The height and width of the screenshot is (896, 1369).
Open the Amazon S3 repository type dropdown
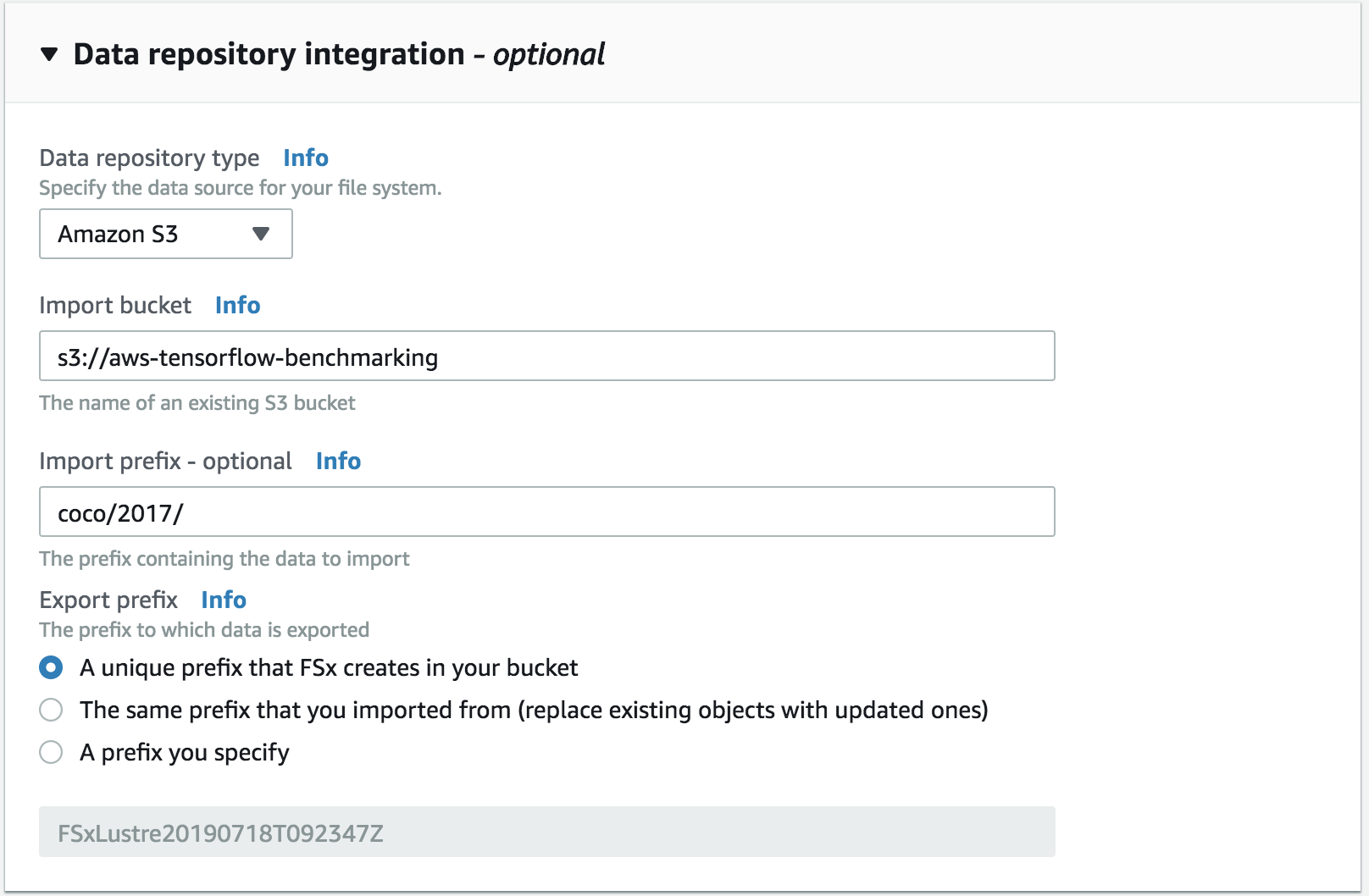pos(166,235)
